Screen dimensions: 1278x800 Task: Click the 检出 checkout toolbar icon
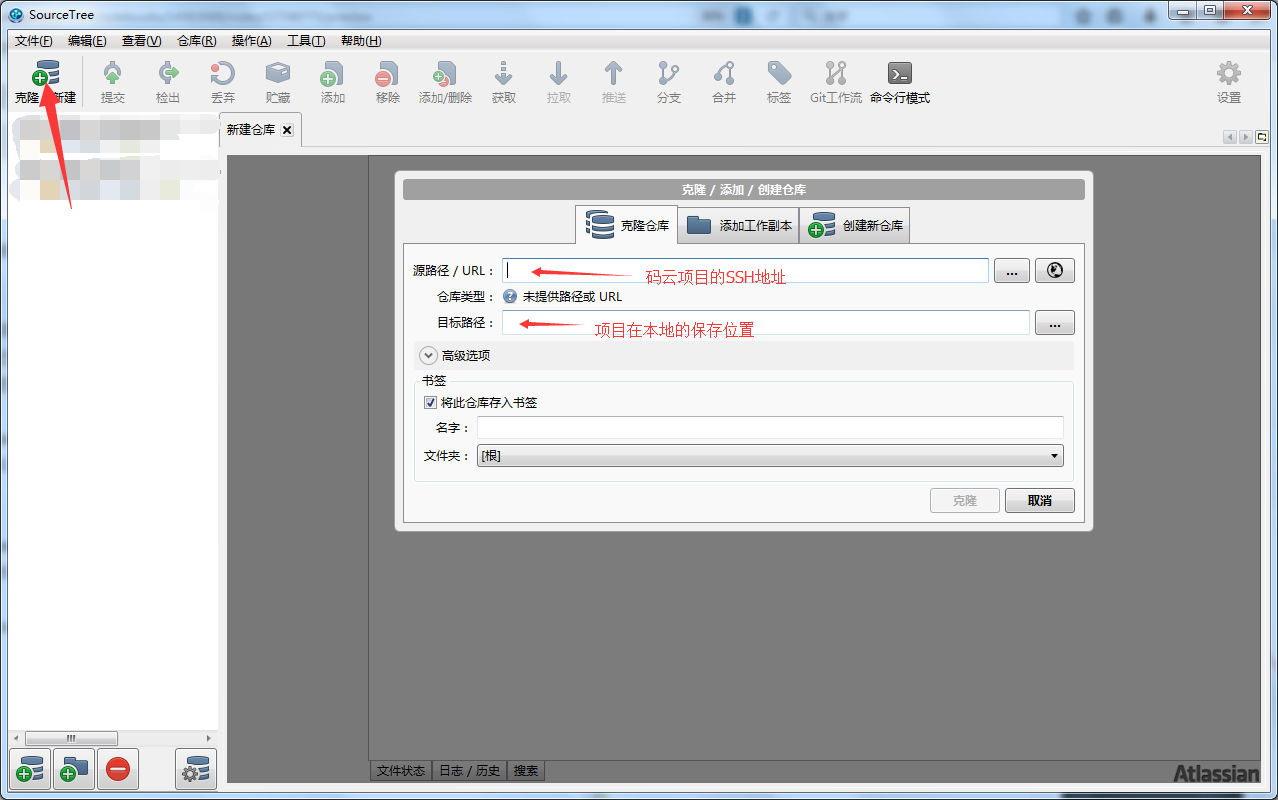click(168, 73)
